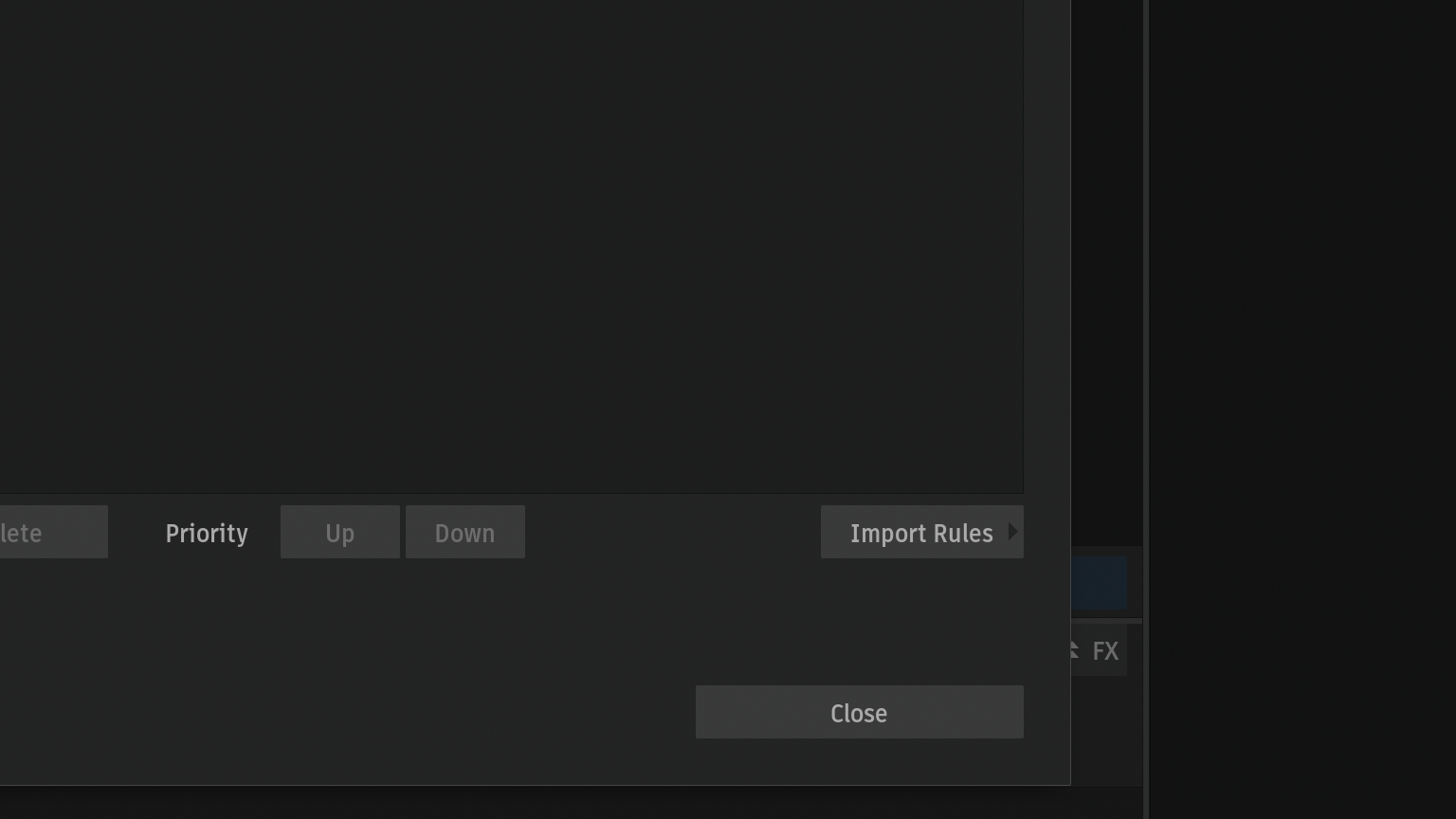Screen dimensions: 1456x819
Task: Click the bar beneath the dialog
Action: pyautogui.click(x=571, y=802)
